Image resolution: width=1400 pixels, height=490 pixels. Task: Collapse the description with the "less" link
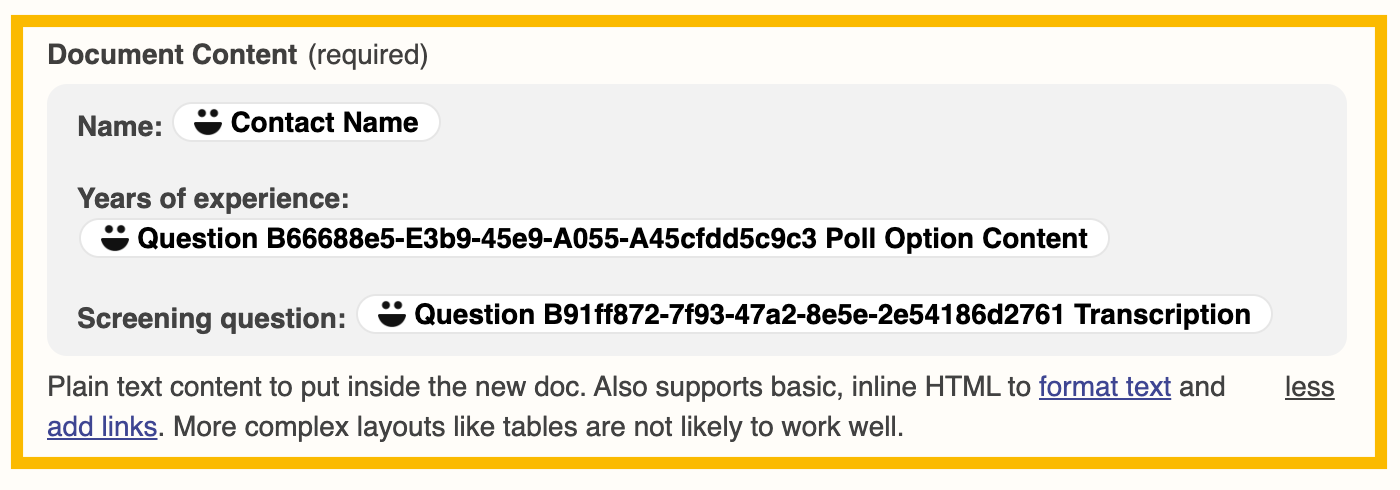click(1310, 387)
